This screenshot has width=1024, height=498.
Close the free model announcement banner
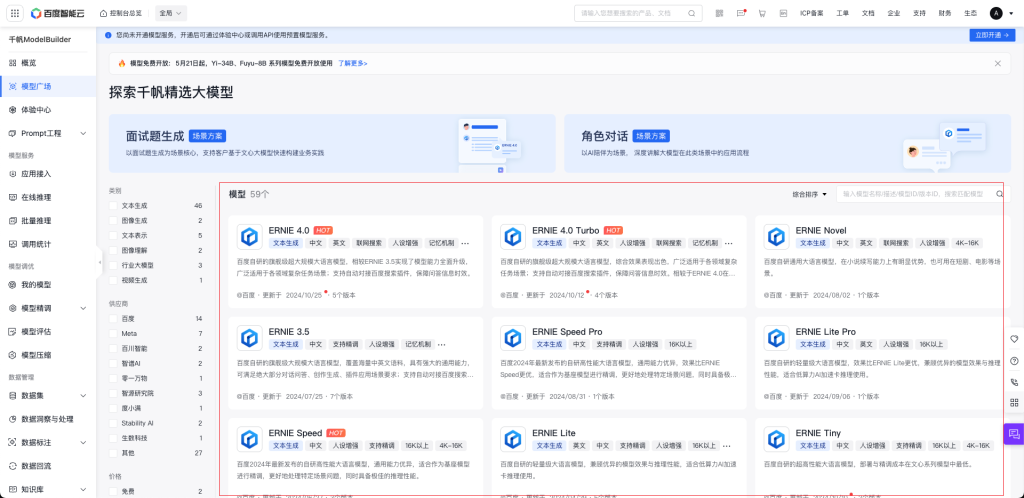(997, 63)
